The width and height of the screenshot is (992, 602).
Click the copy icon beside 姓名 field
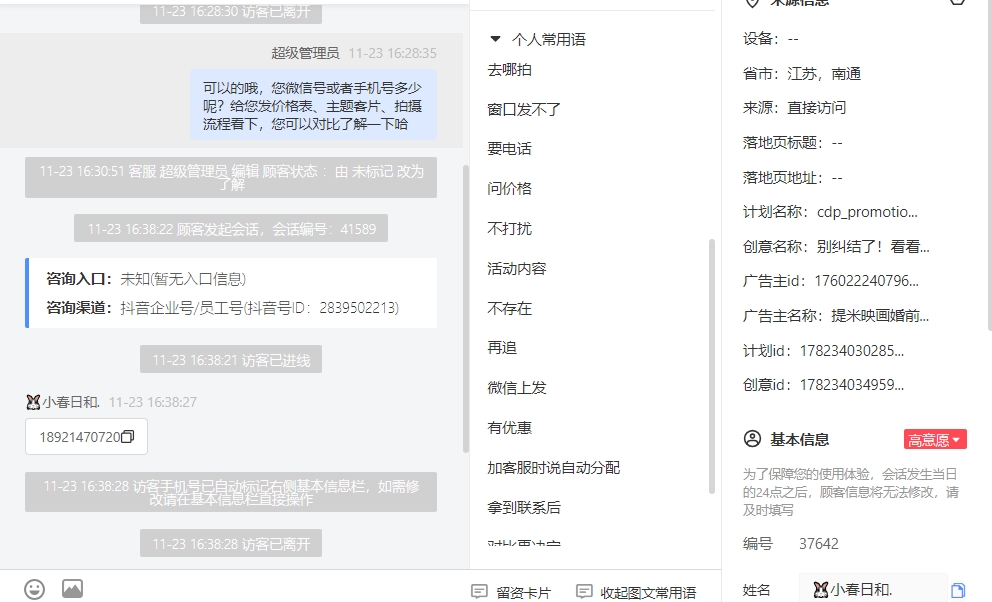coord(958,590)
